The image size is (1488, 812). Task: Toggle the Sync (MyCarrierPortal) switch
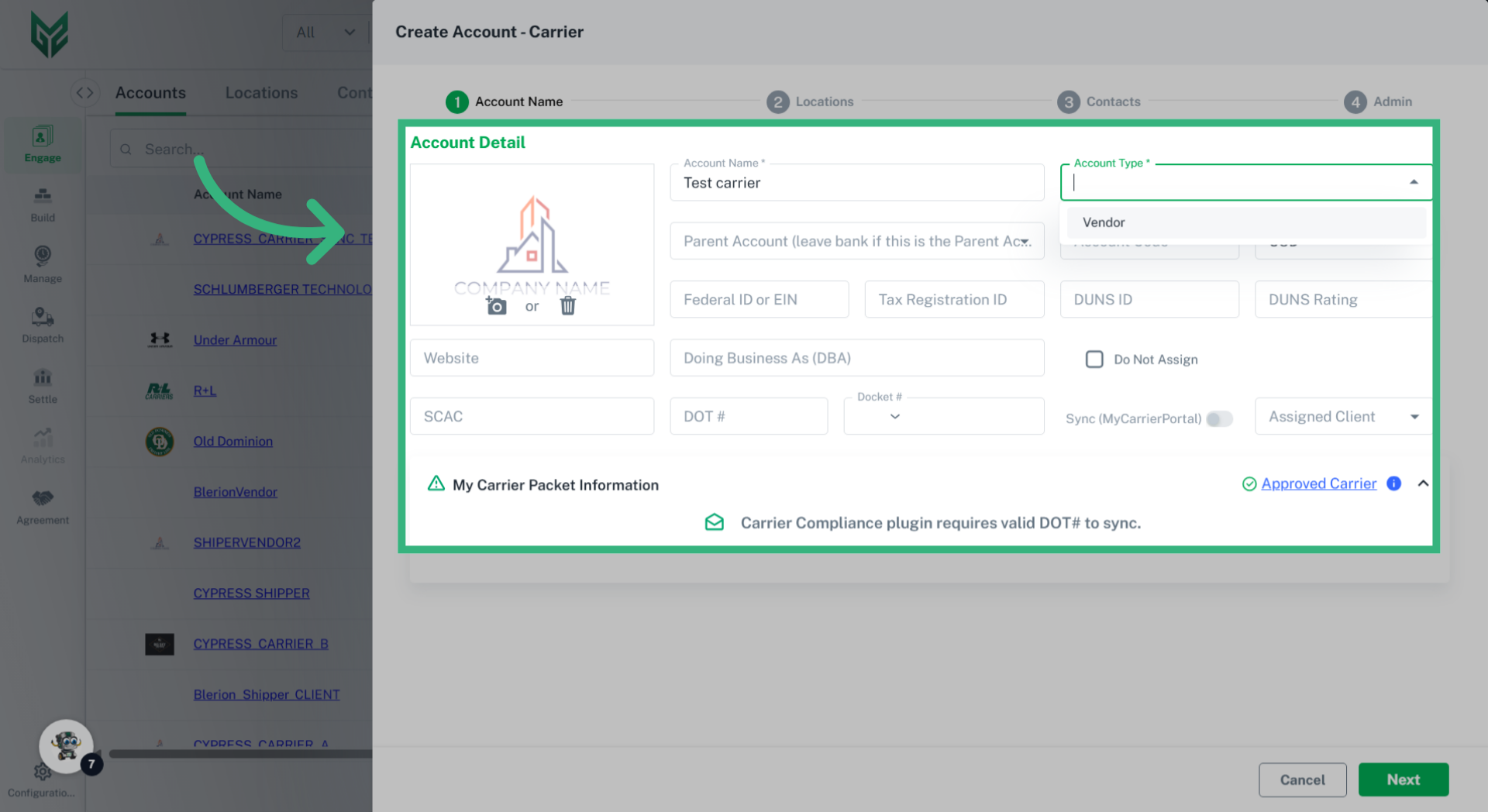(x=1219, y=419)
